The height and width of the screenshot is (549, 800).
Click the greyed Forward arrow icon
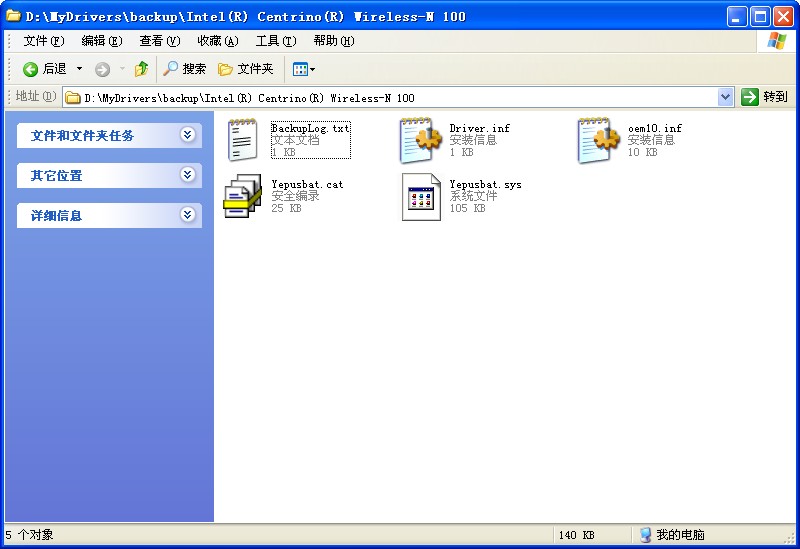103,69
